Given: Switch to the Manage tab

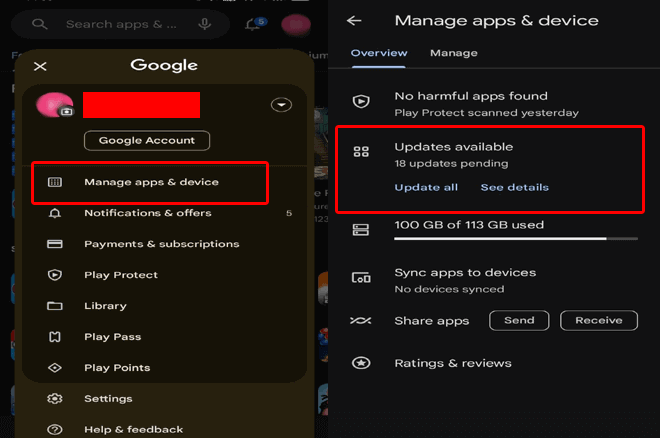Looking at the screenshot, I should (453, 53).
